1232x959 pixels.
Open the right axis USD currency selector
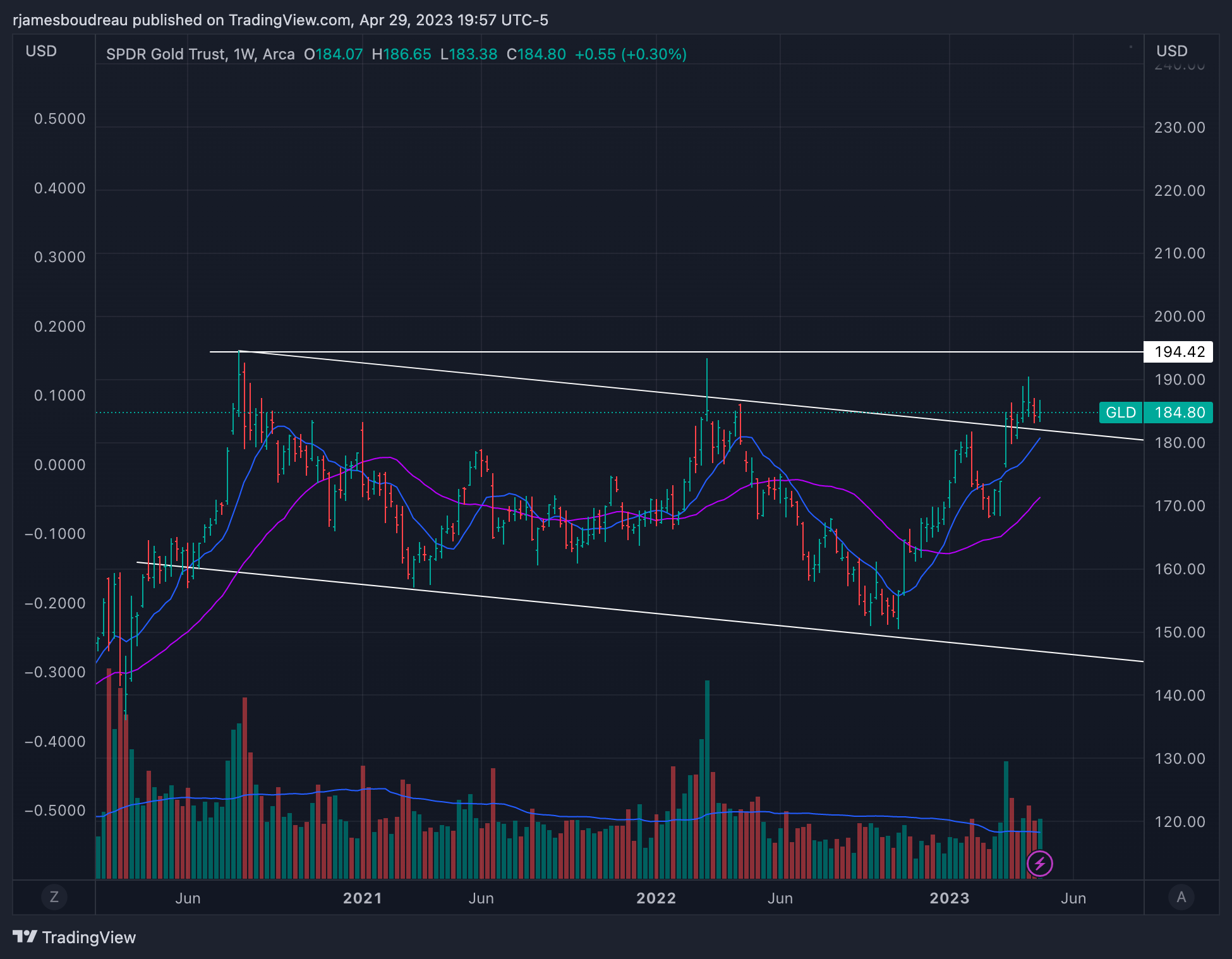(1171, 51)
